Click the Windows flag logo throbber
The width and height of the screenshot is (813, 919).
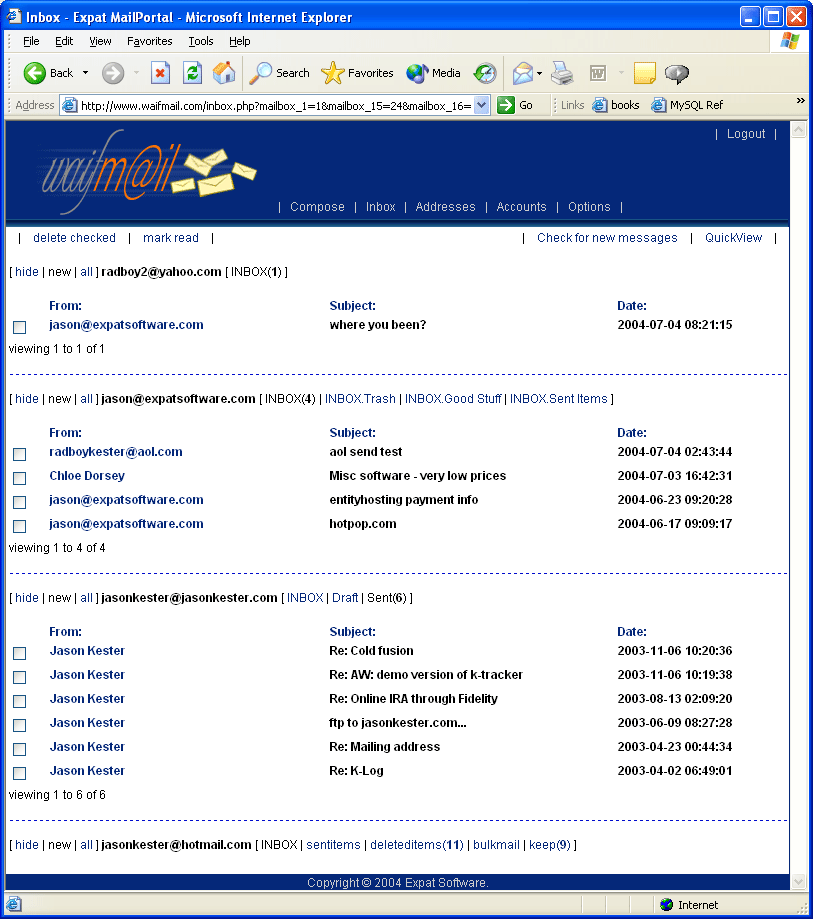790,41
